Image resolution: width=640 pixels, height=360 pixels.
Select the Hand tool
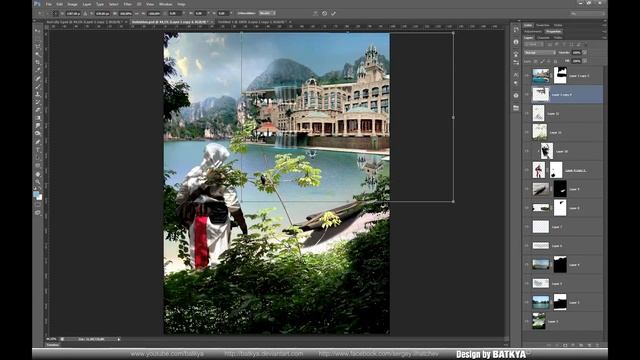(x=38, y=174)
